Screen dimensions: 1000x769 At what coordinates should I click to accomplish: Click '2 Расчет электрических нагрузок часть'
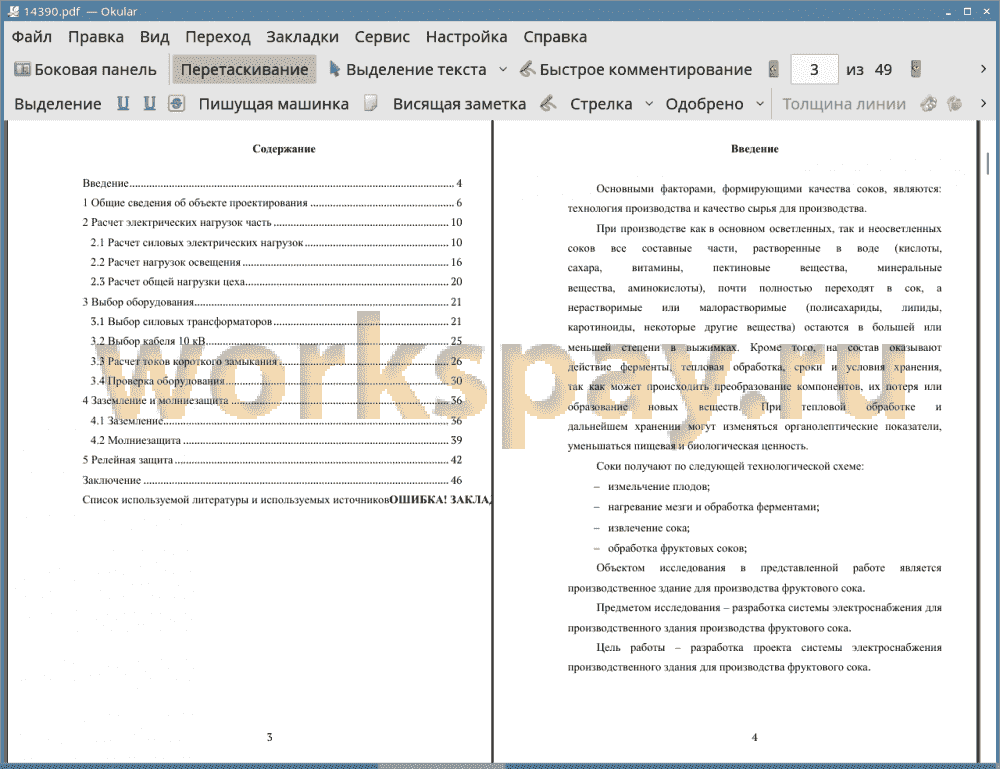pos(272,223)
